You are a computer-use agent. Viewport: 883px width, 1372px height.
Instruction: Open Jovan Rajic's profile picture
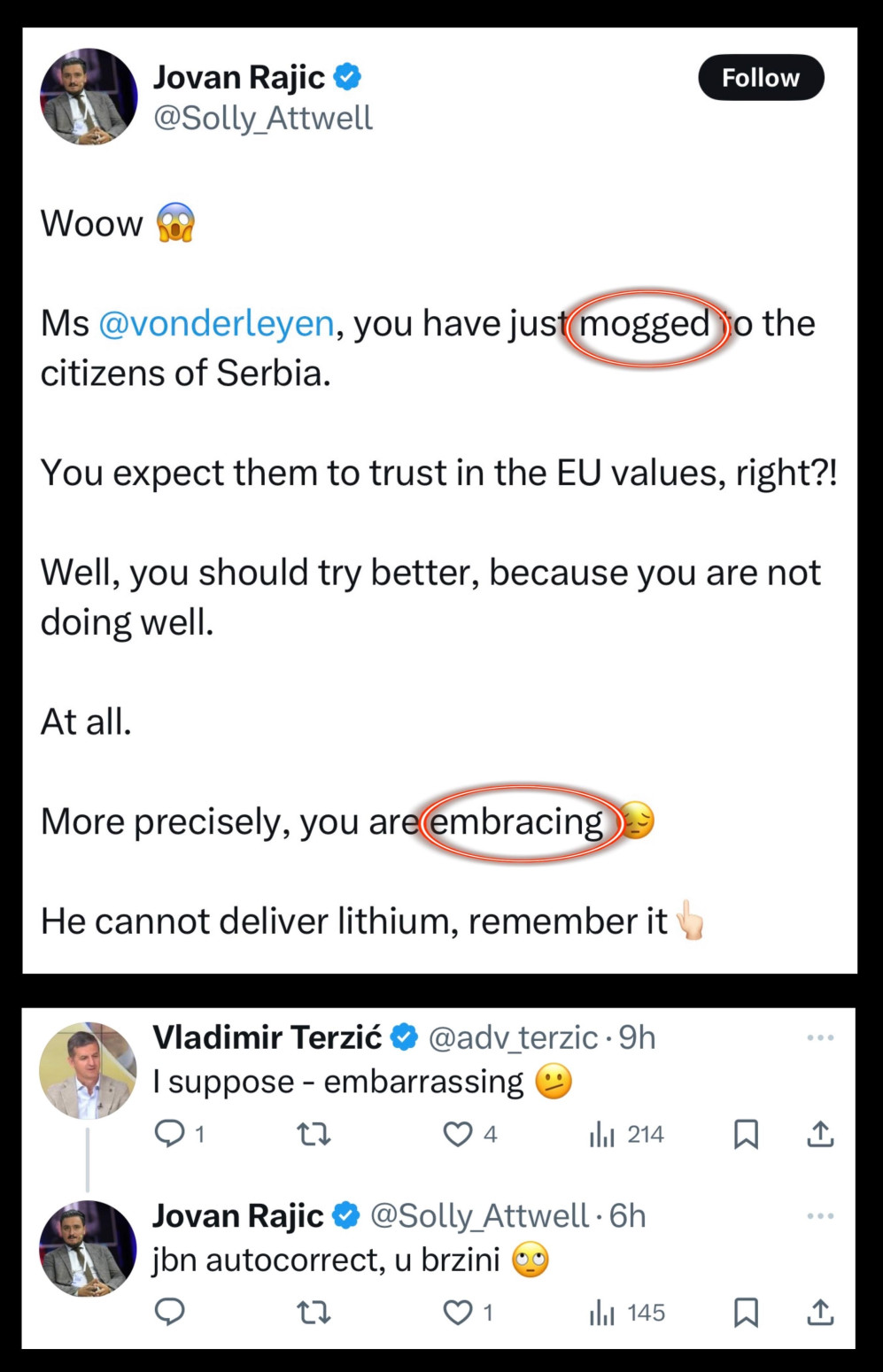(89, 96)
